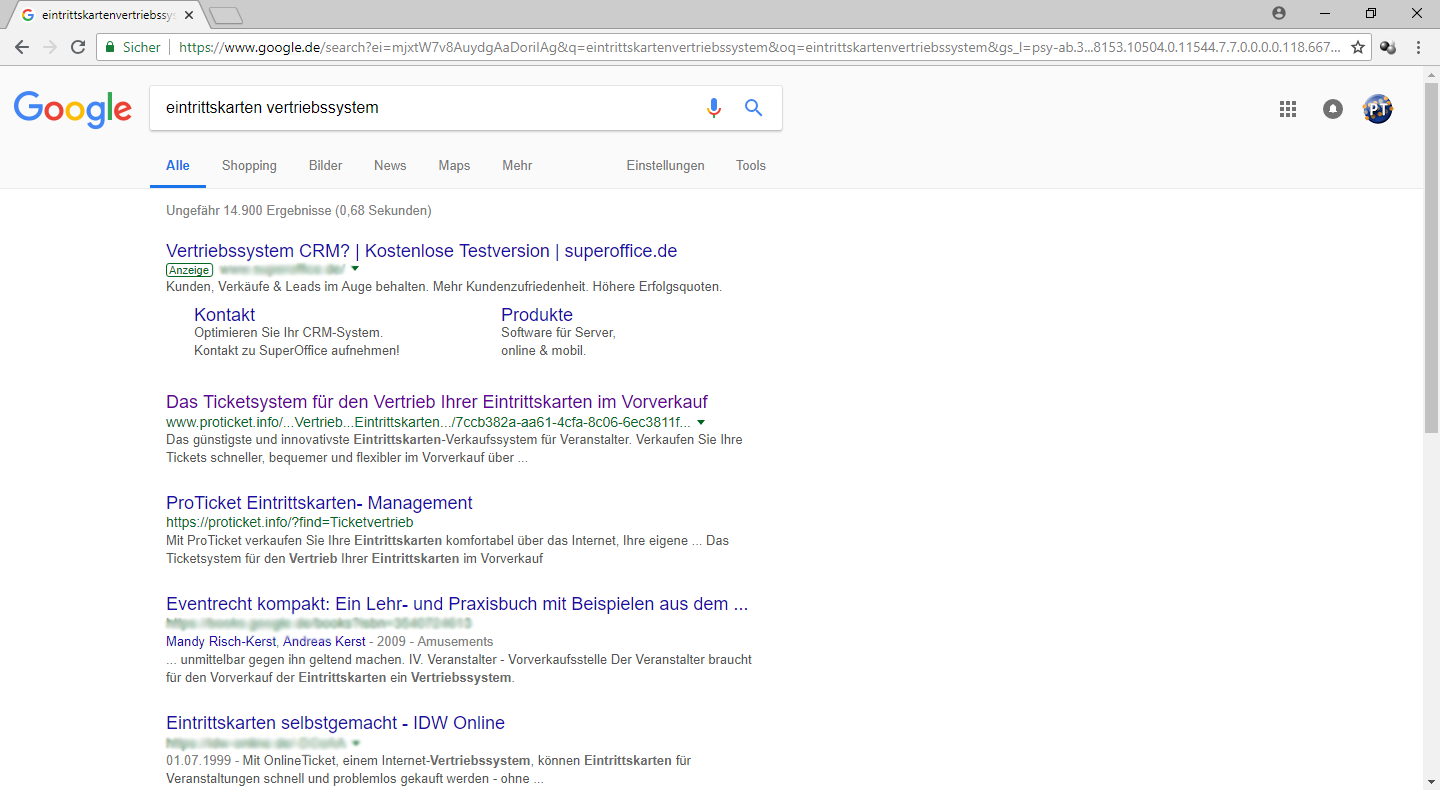This screenshot has width=1440, height=790.
Task: Expand the arrow beside the IDW Online URL
Action: point(356,743)
